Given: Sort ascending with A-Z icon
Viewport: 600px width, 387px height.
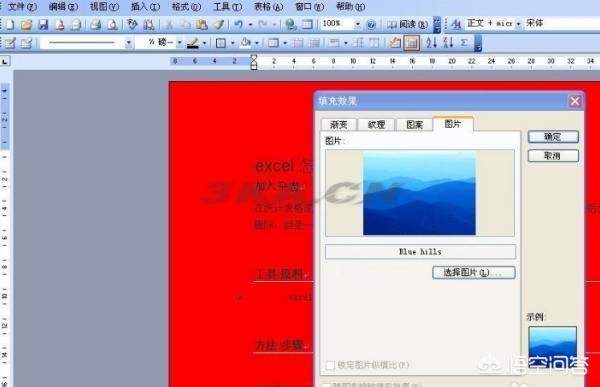Looking at the screenshot, I should coord(431,43).
